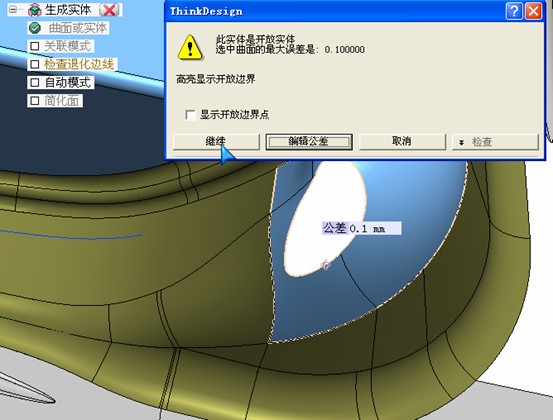Enable the 关联模式 checkbox
This screenshot has height=420, width=553.
35,46
